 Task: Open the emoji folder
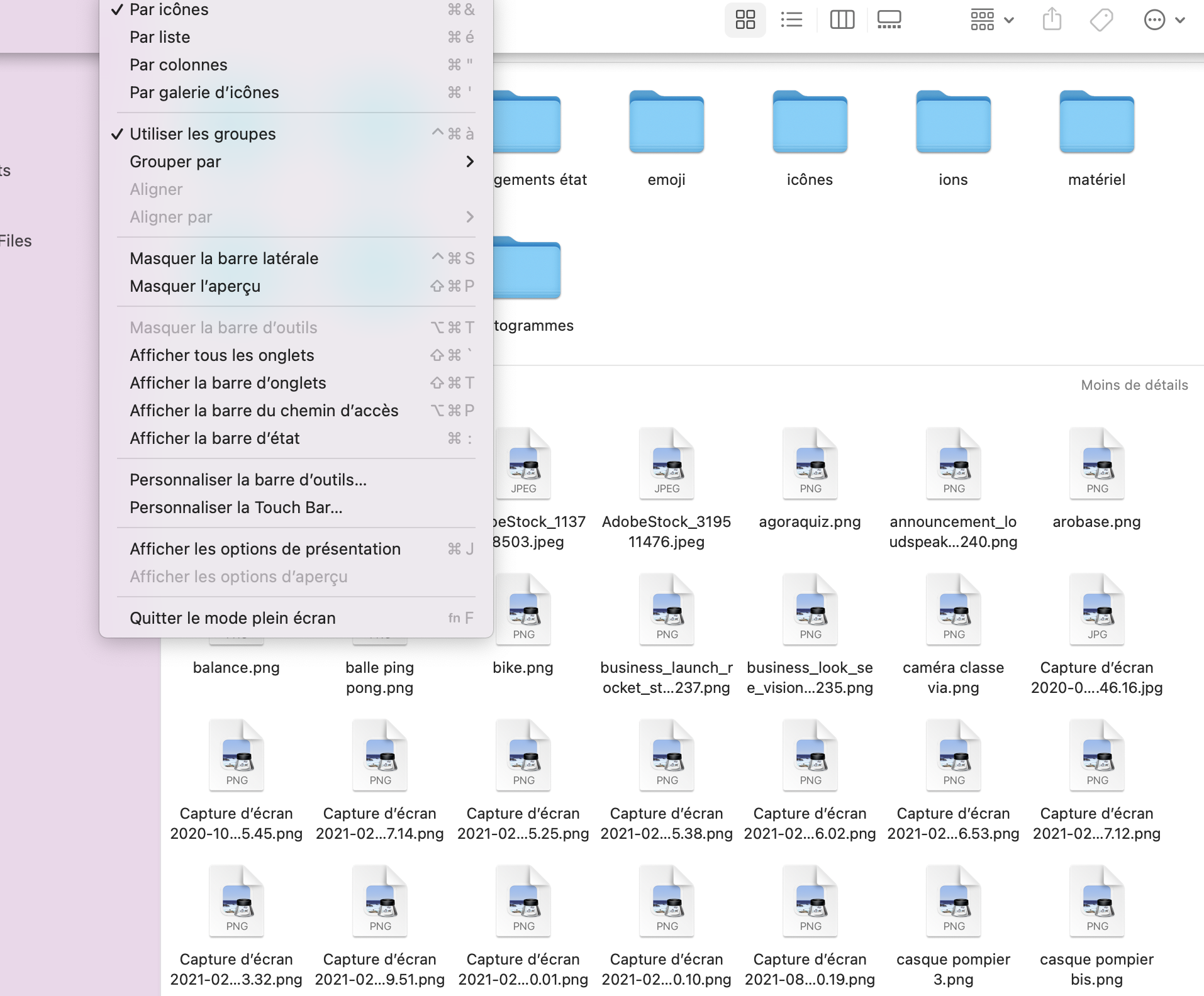(x=667, y=122)
